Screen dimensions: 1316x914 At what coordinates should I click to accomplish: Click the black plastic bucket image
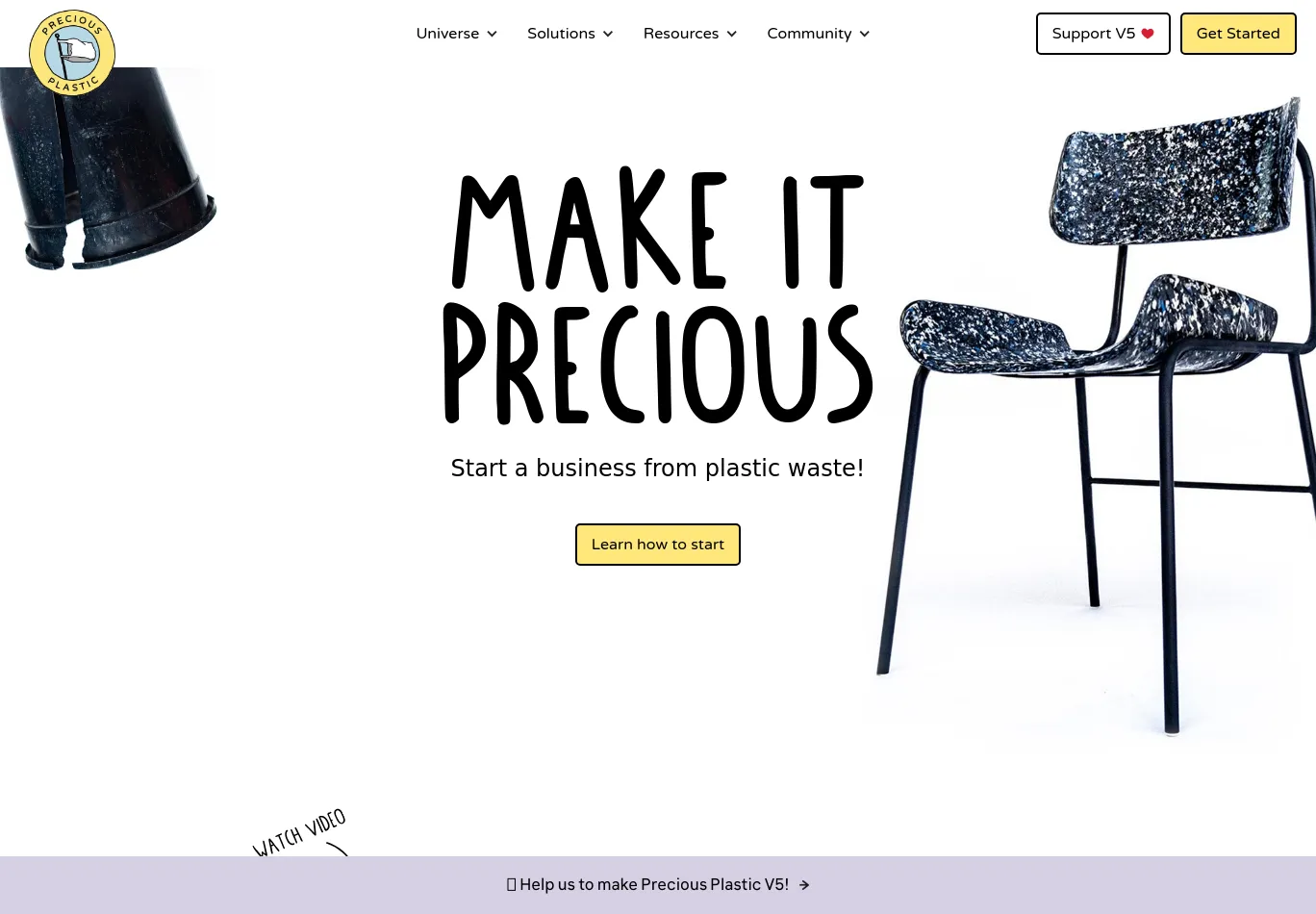coord(106,169)
